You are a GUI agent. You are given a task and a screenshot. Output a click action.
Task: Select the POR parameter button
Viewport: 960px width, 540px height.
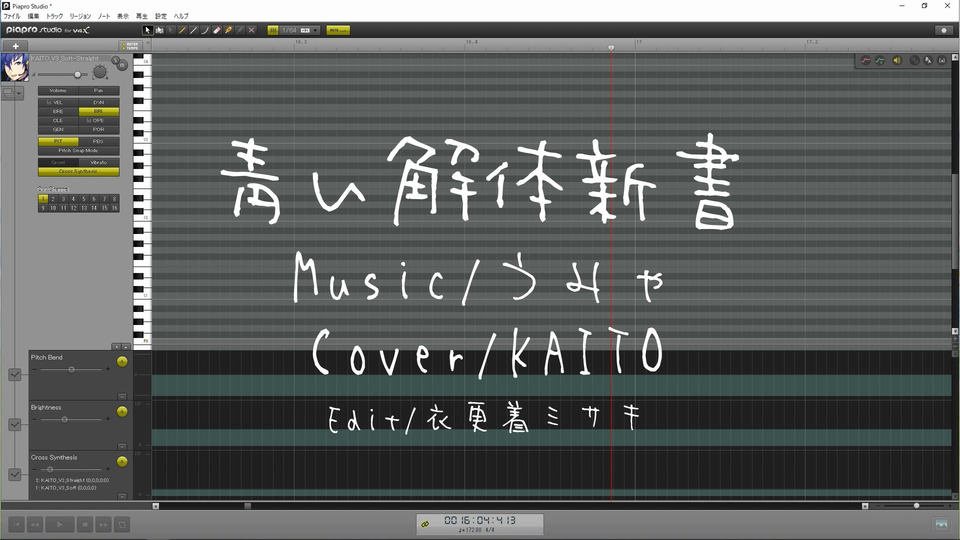[x=99, y=130]
